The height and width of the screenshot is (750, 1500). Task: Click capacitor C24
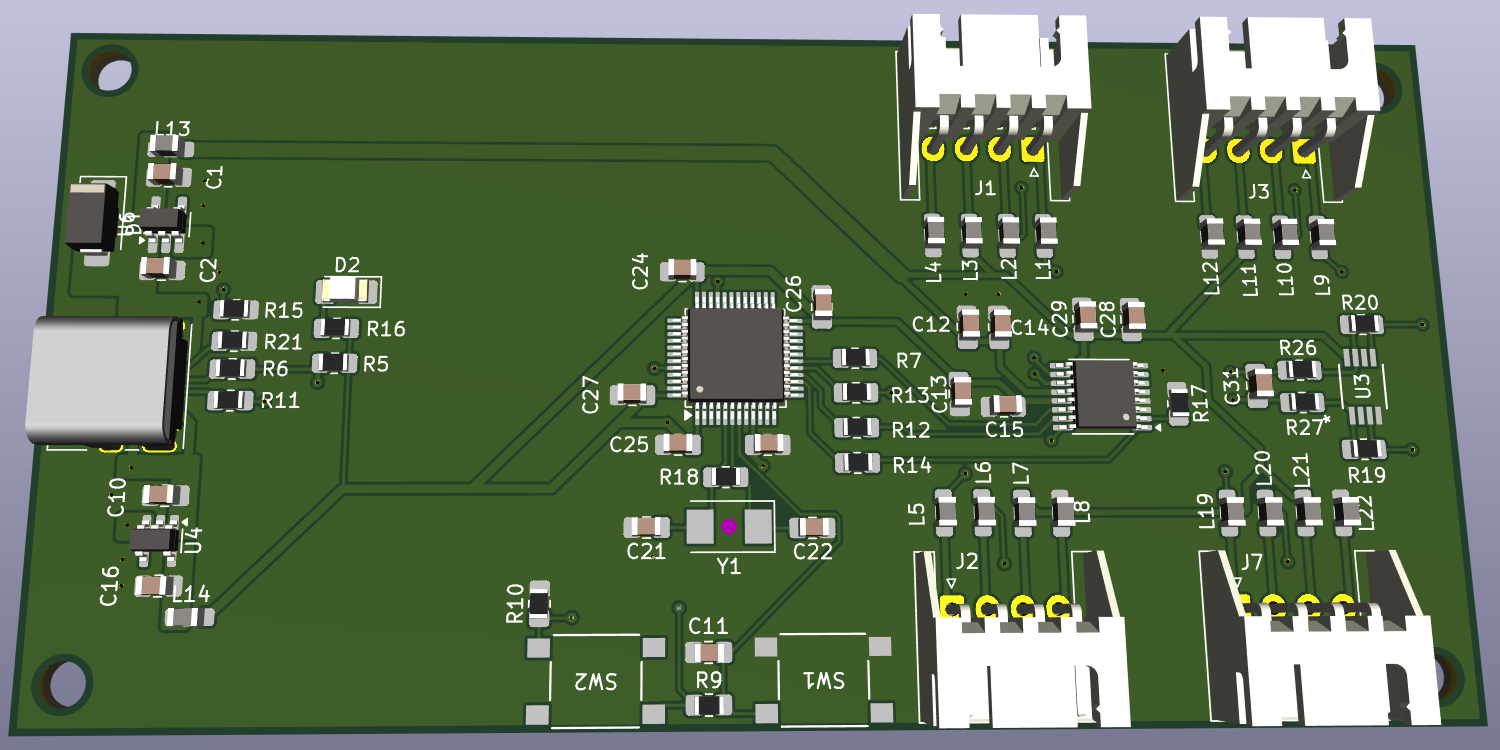tap(681, 268)
